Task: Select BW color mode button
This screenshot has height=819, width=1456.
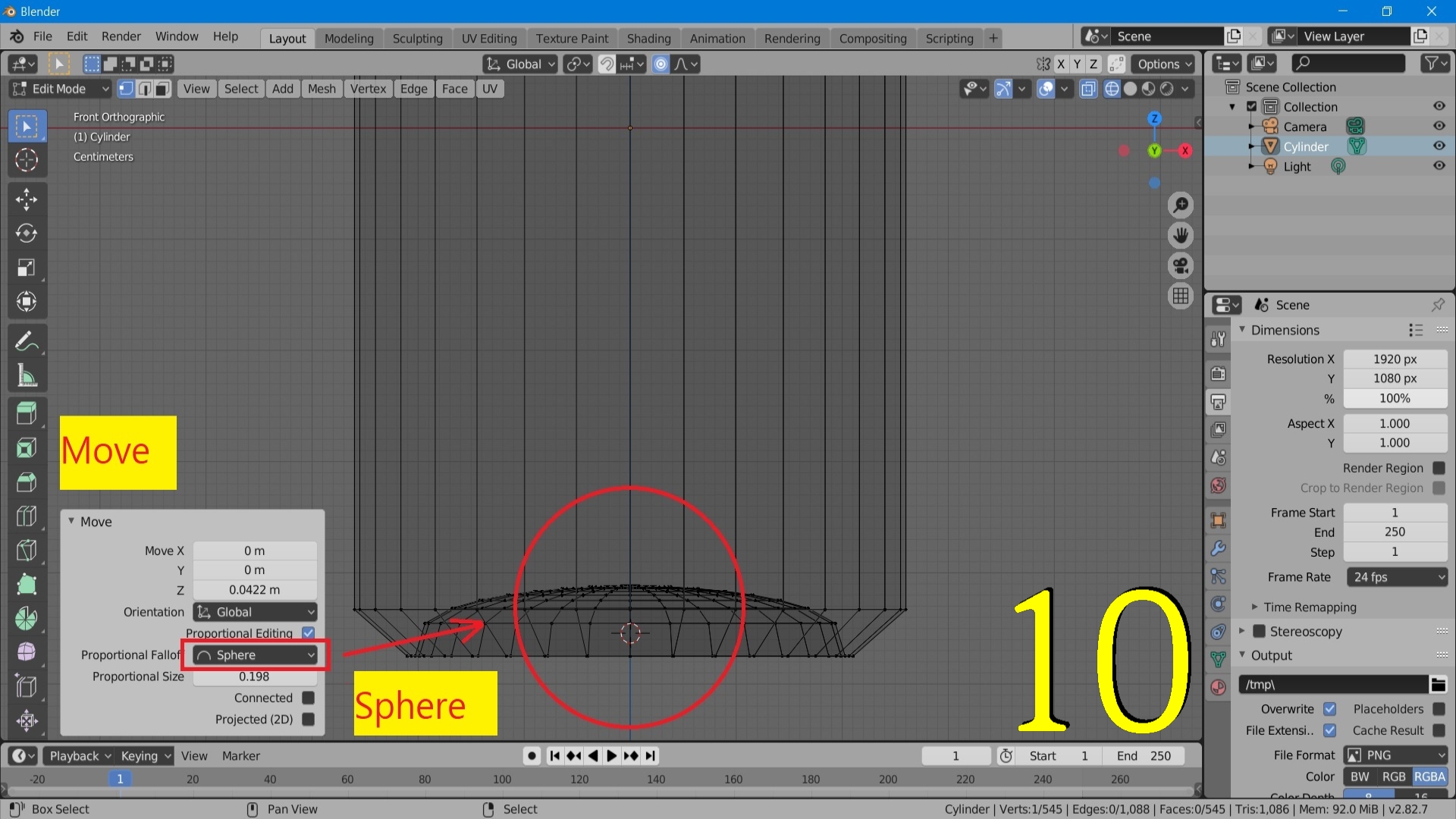Action: pyautogui.click(x=1360, y=777)
